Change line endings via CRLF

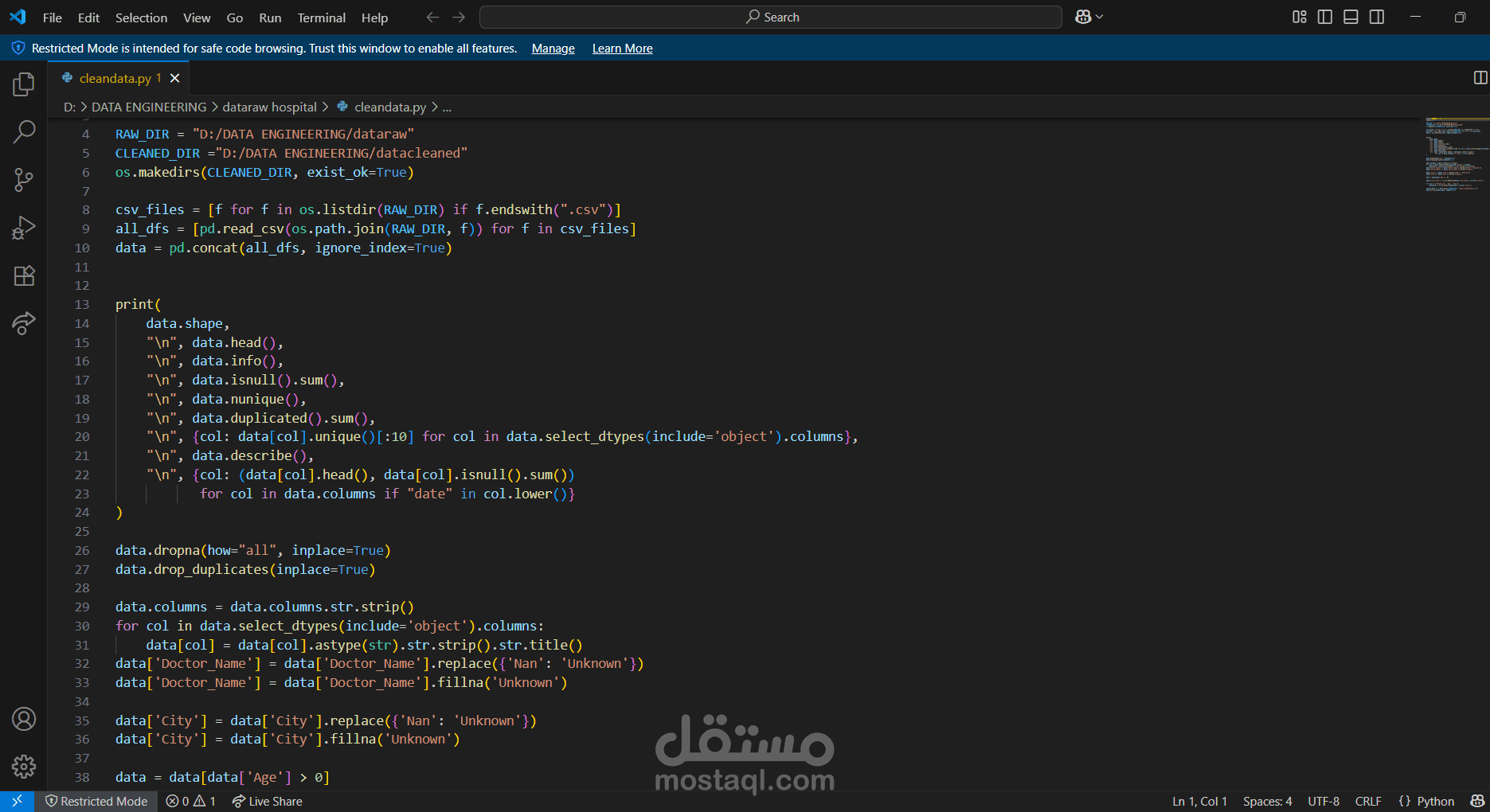point(1368,801)
